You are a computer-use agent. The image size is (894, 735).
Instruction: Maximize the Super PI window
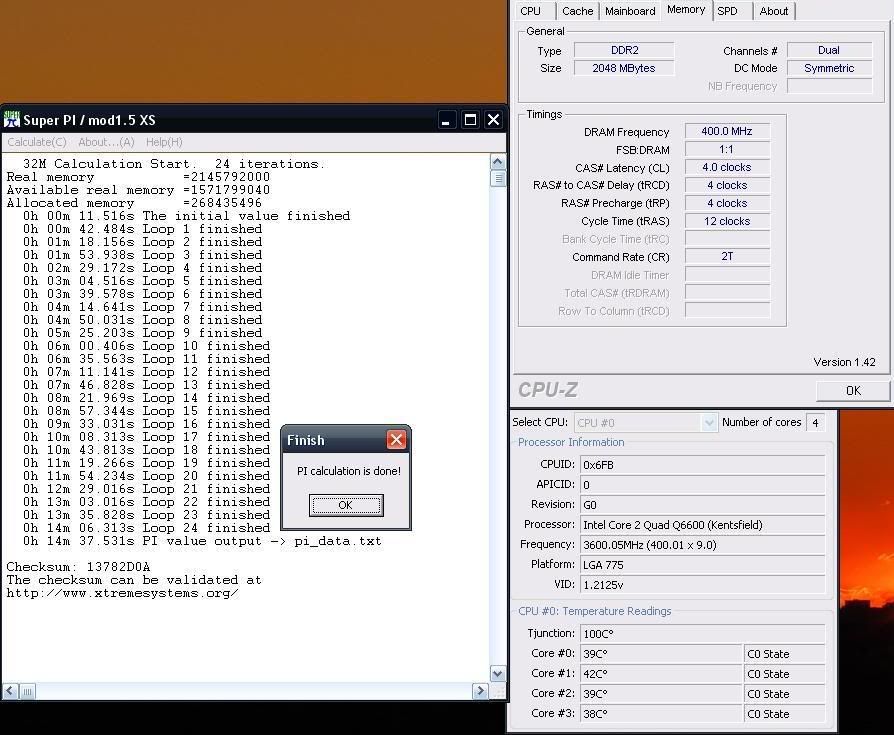coord(470,120)
